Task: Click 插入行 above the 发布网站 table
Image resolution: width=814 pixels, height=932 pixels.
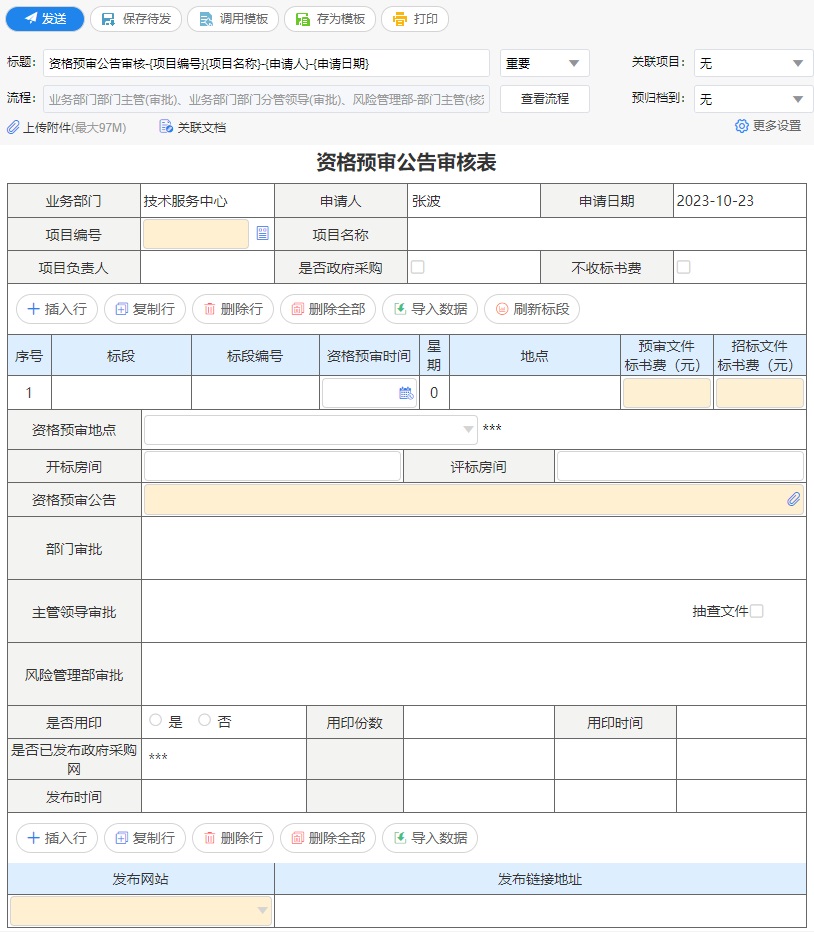Action: coord(57,838)
